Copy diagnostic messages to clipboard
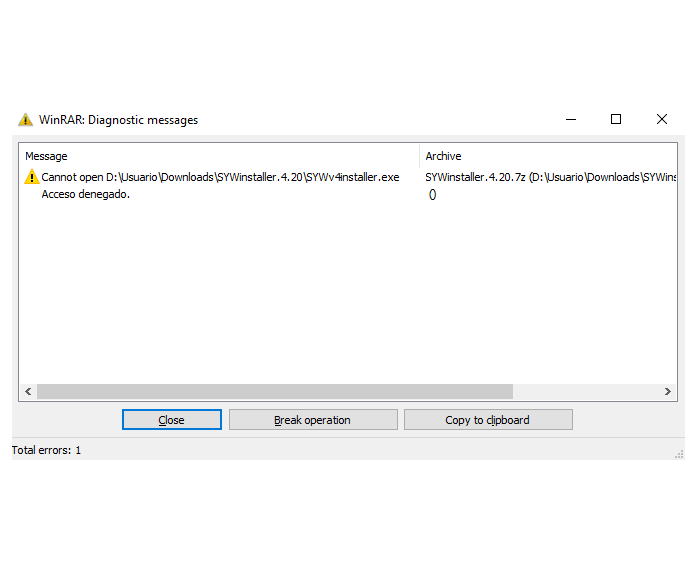This screenshot has width=696, height=564. pyautogui.click(x=488, y=420)
